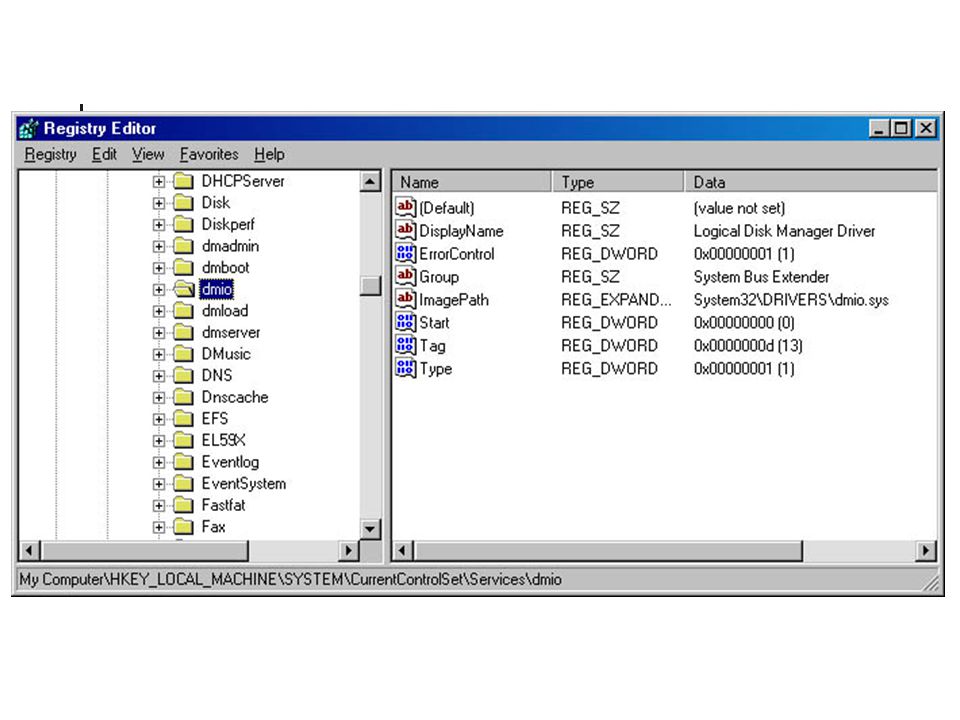This screenshot has width=960, height=720.
Task: Click tree pane horizontal scrollbar thumb
Action: pyautogui.click(x=144, y=550)
